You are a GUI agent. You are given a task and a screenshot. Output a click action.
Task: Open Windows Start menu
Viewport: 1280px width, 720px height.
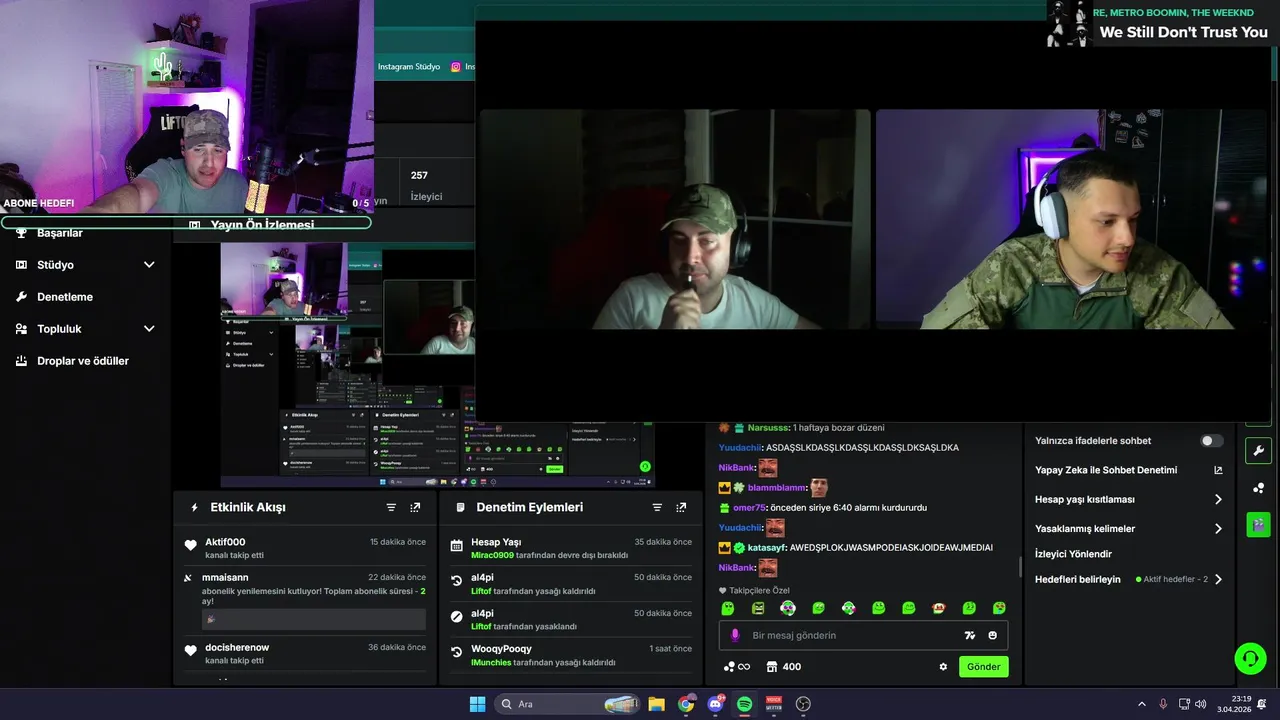tap(477, 704)
